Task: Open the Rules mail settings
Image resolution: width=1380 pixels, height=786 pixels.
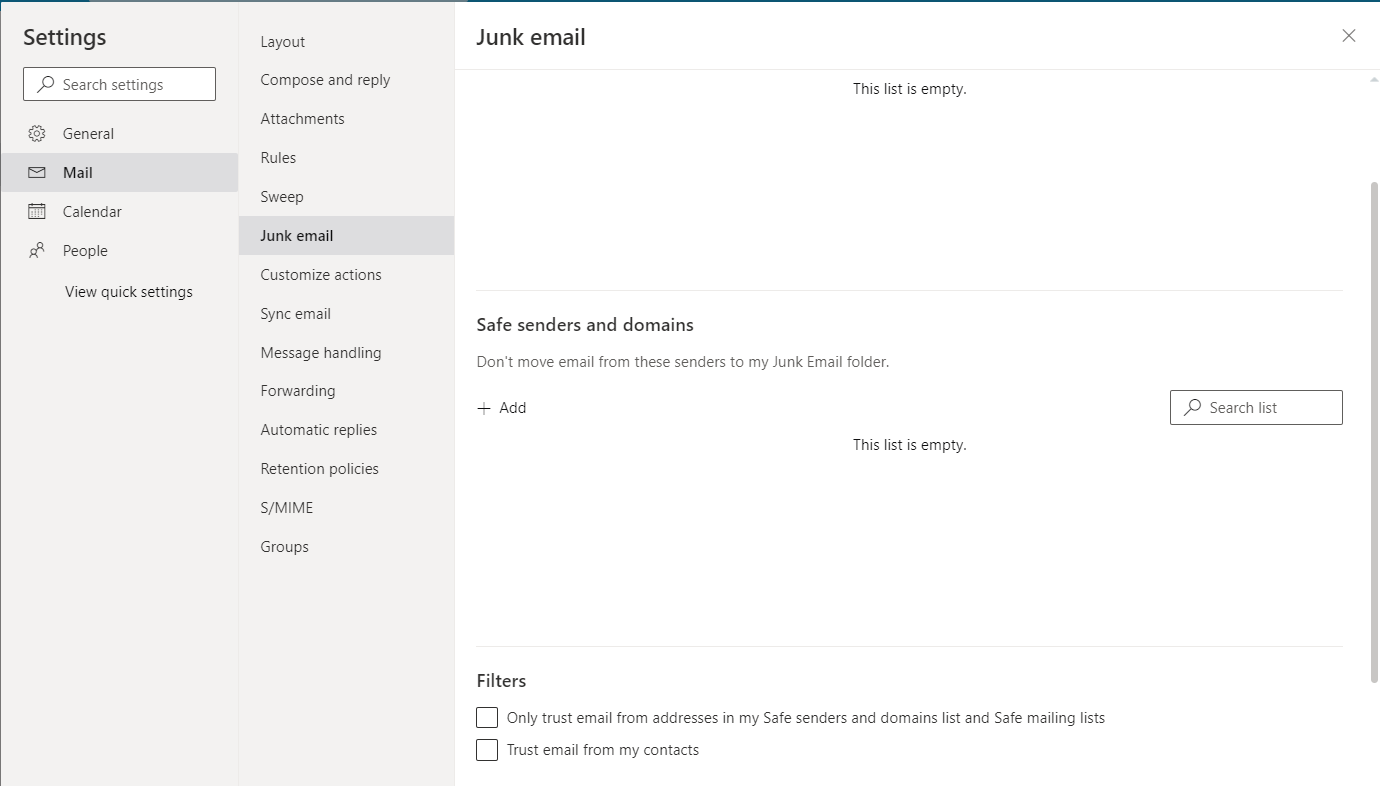Action: [x=278, y=158]
